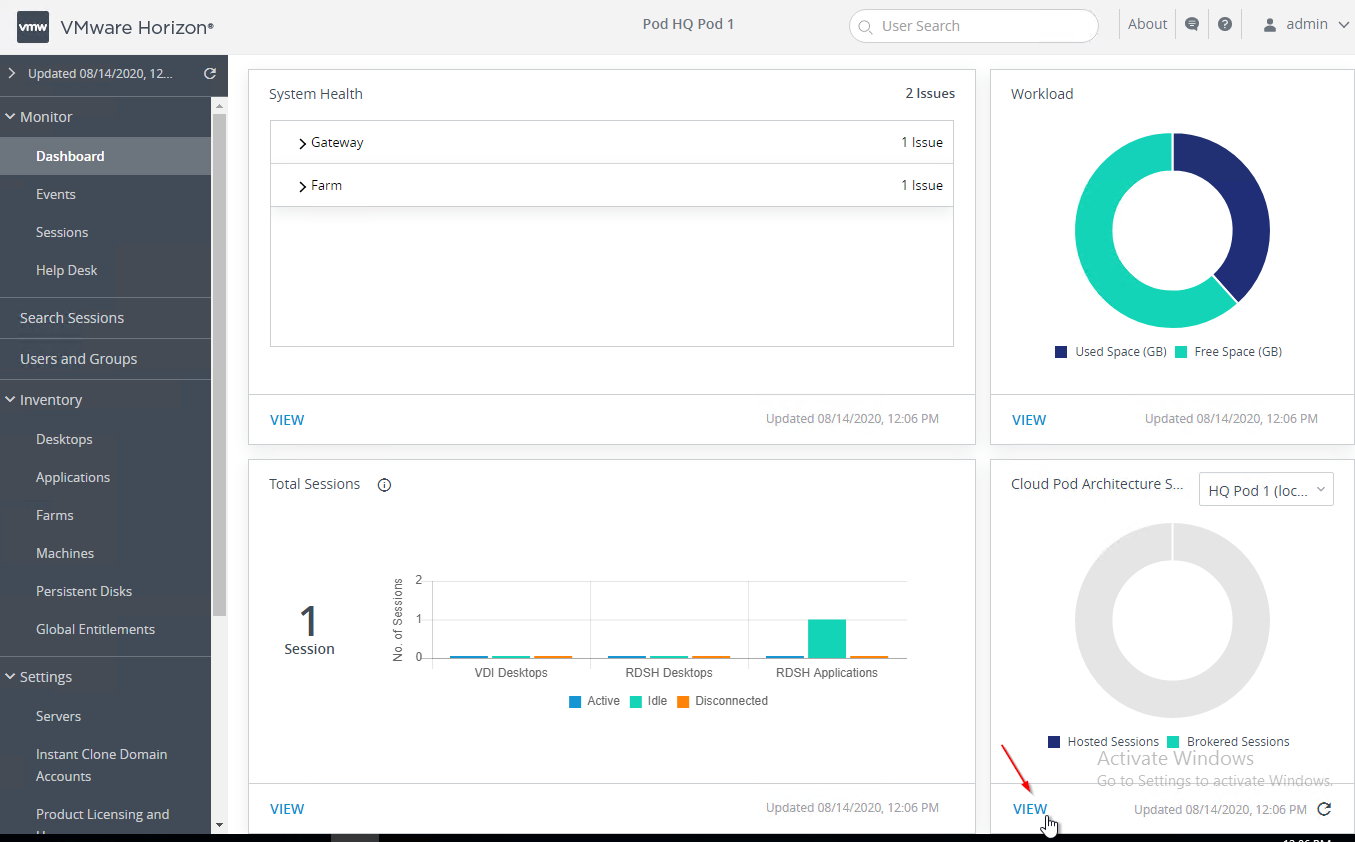Viewport: 1355px width, 842px height.
Task: Click the VDI Desktops axis label
Action: coord(511,673)
